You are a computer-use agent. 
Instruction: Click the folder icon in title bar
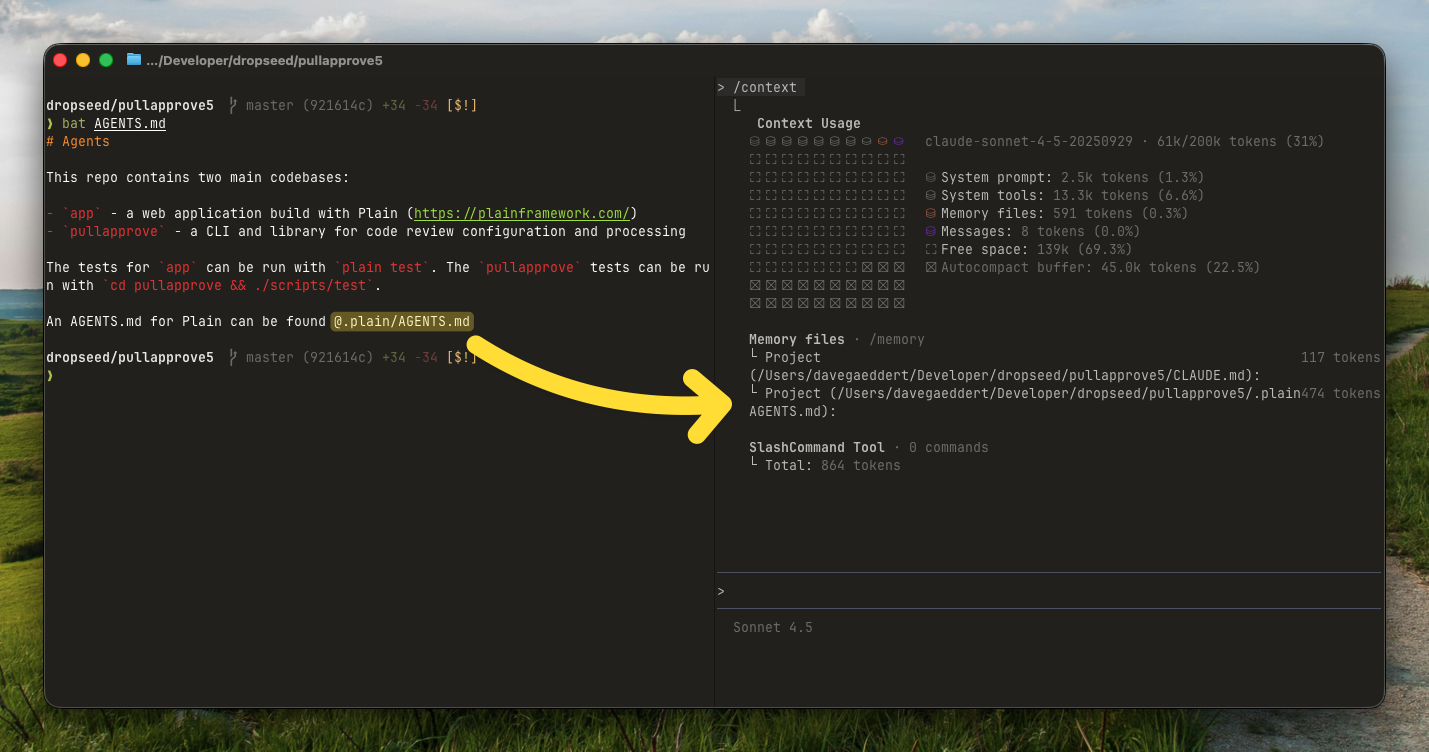tap(134, 60)
